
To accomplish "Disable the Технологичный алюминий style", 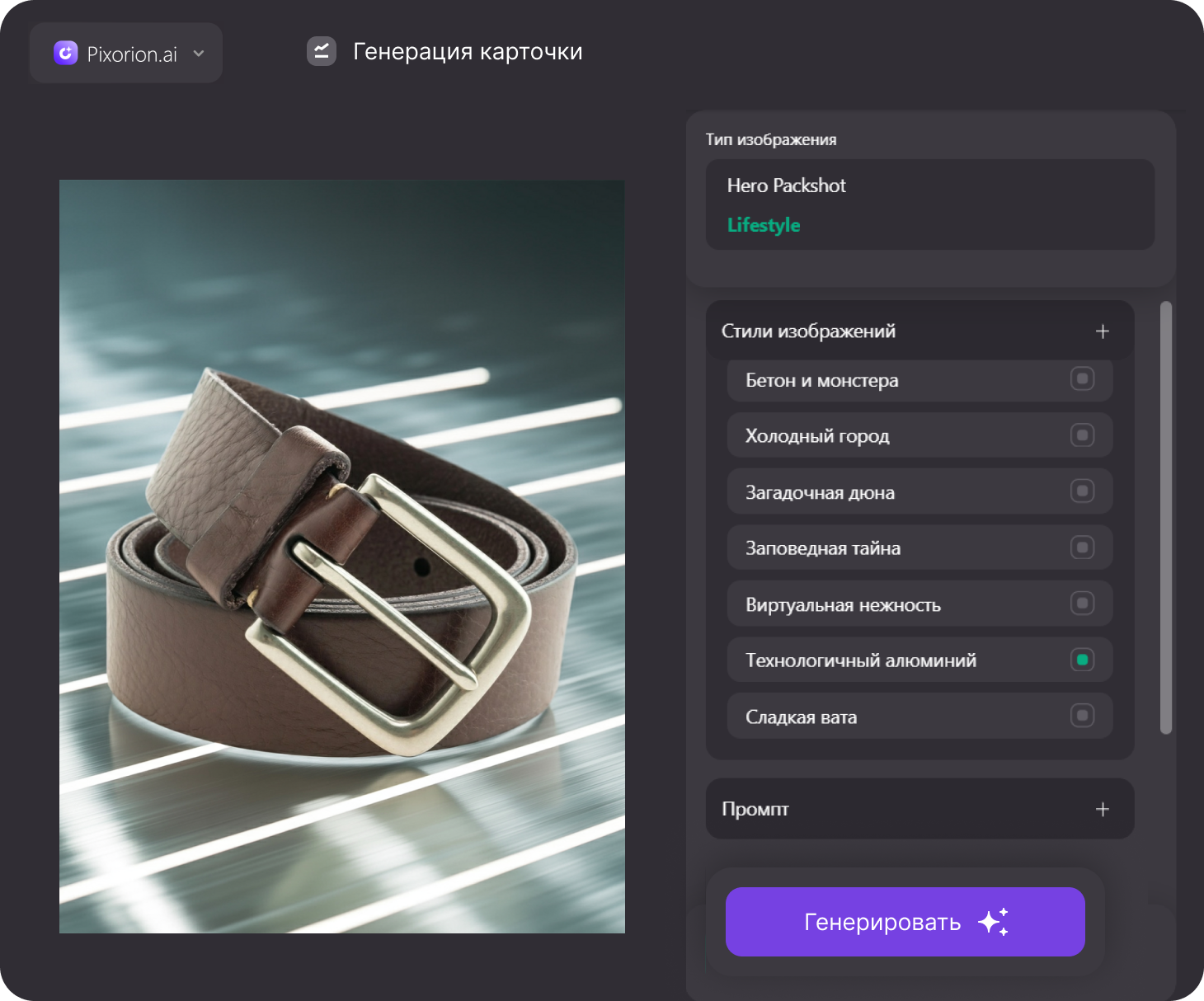I will [1083, 659].
